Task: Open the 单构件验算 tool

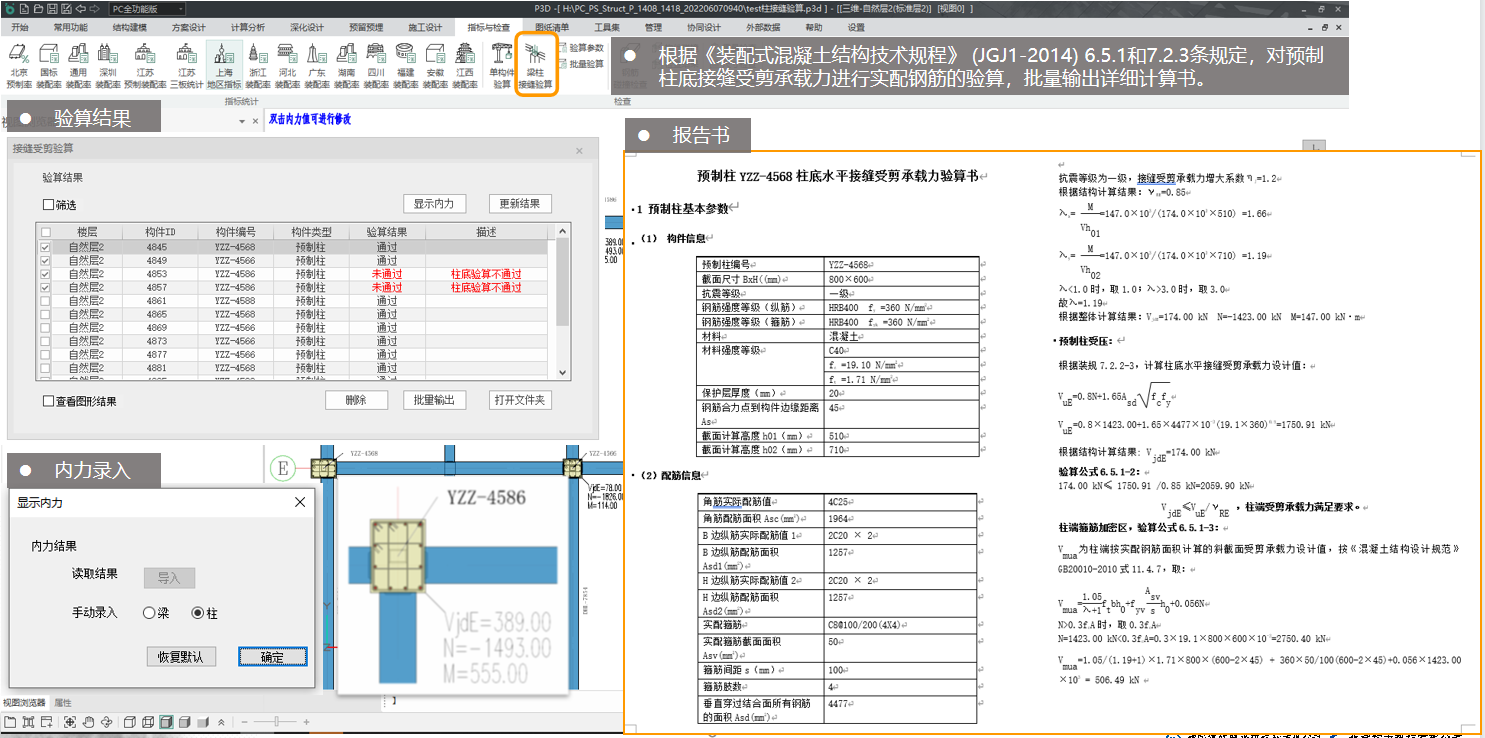Action: point(501,66)
